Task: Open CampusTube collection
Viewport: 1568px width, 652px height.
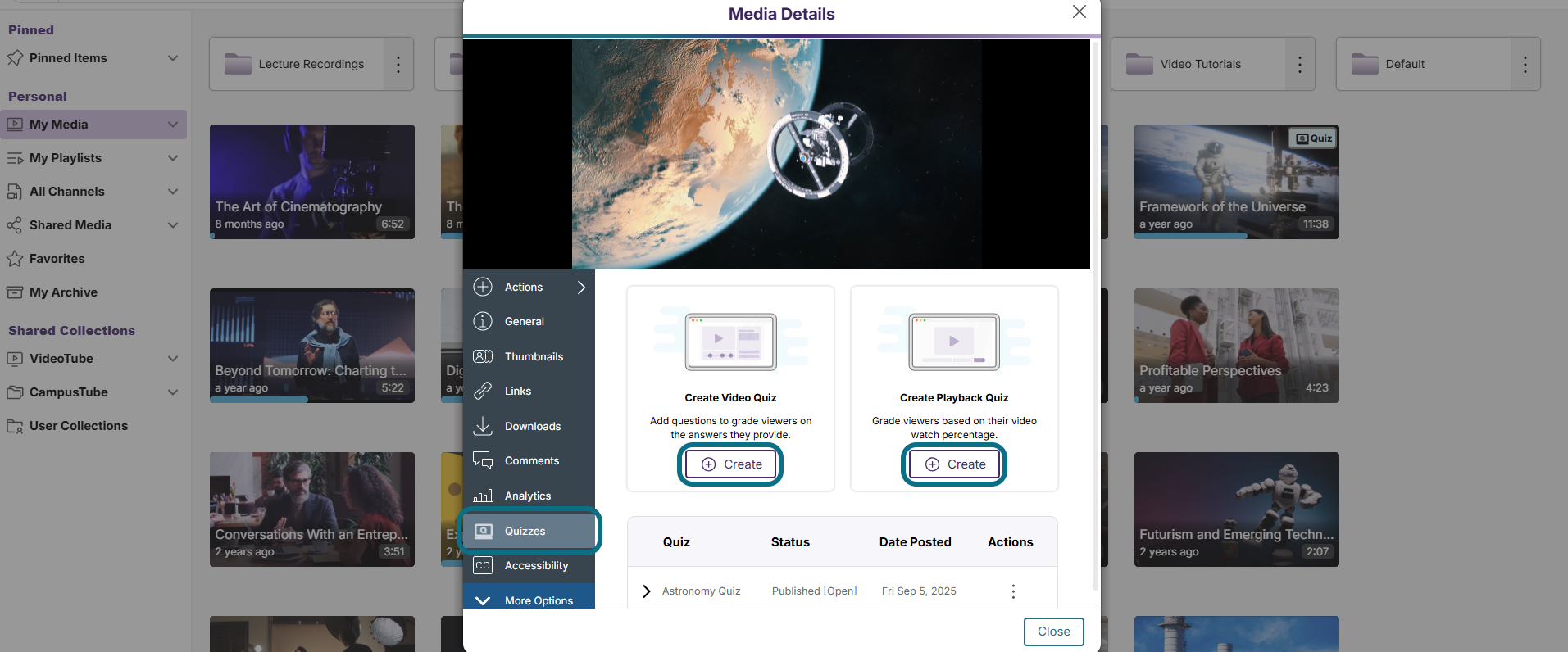Action: pyautogui.click(x=68, y=392)
